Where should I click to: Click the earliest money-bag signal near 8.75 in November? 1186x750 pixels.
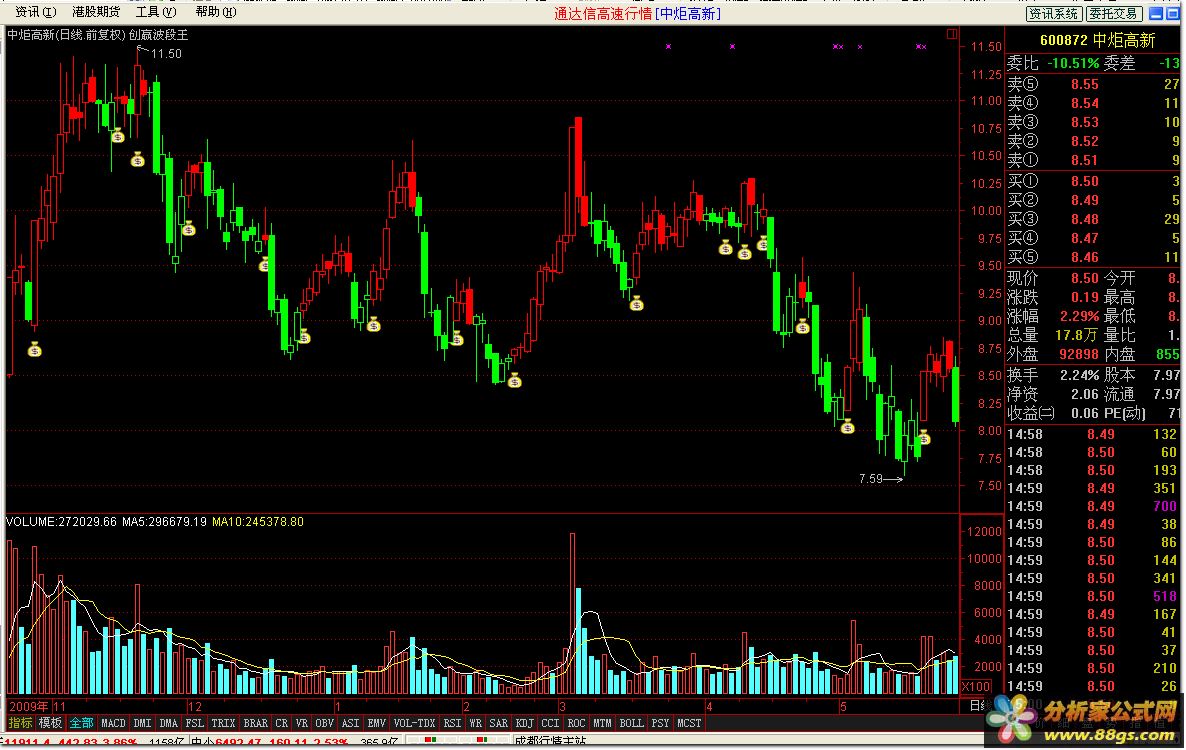(35, 349)
